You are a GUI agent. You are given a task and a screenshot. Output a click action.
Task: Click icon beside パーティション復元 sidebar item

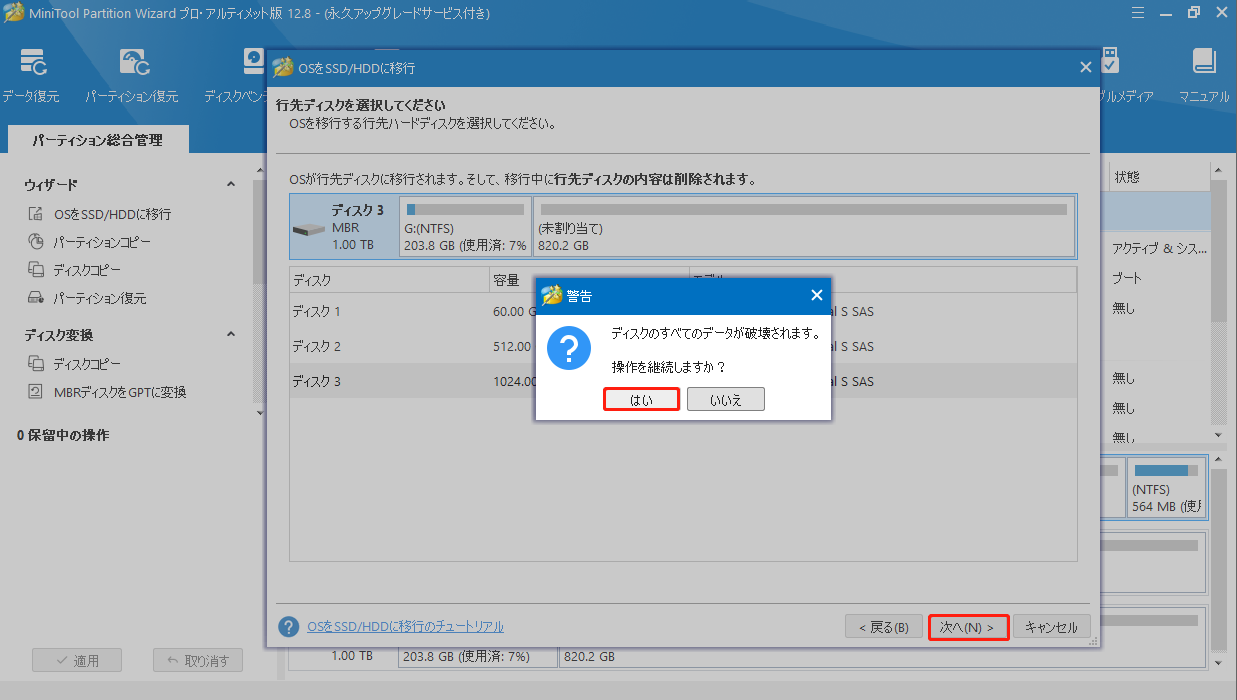coord(36,298)
